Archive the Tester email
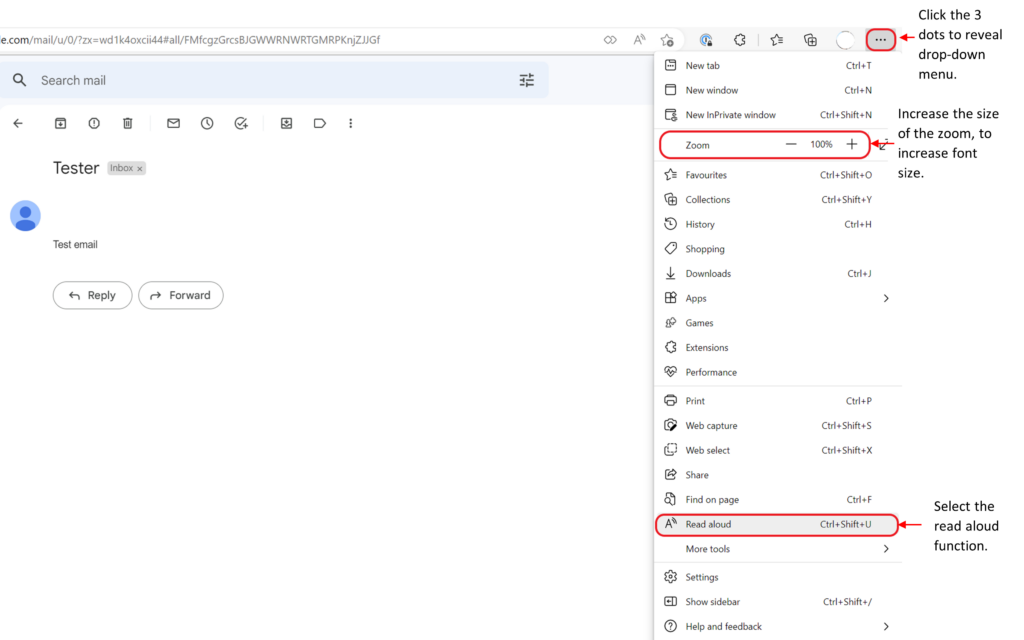 click(x=60, y=123)
